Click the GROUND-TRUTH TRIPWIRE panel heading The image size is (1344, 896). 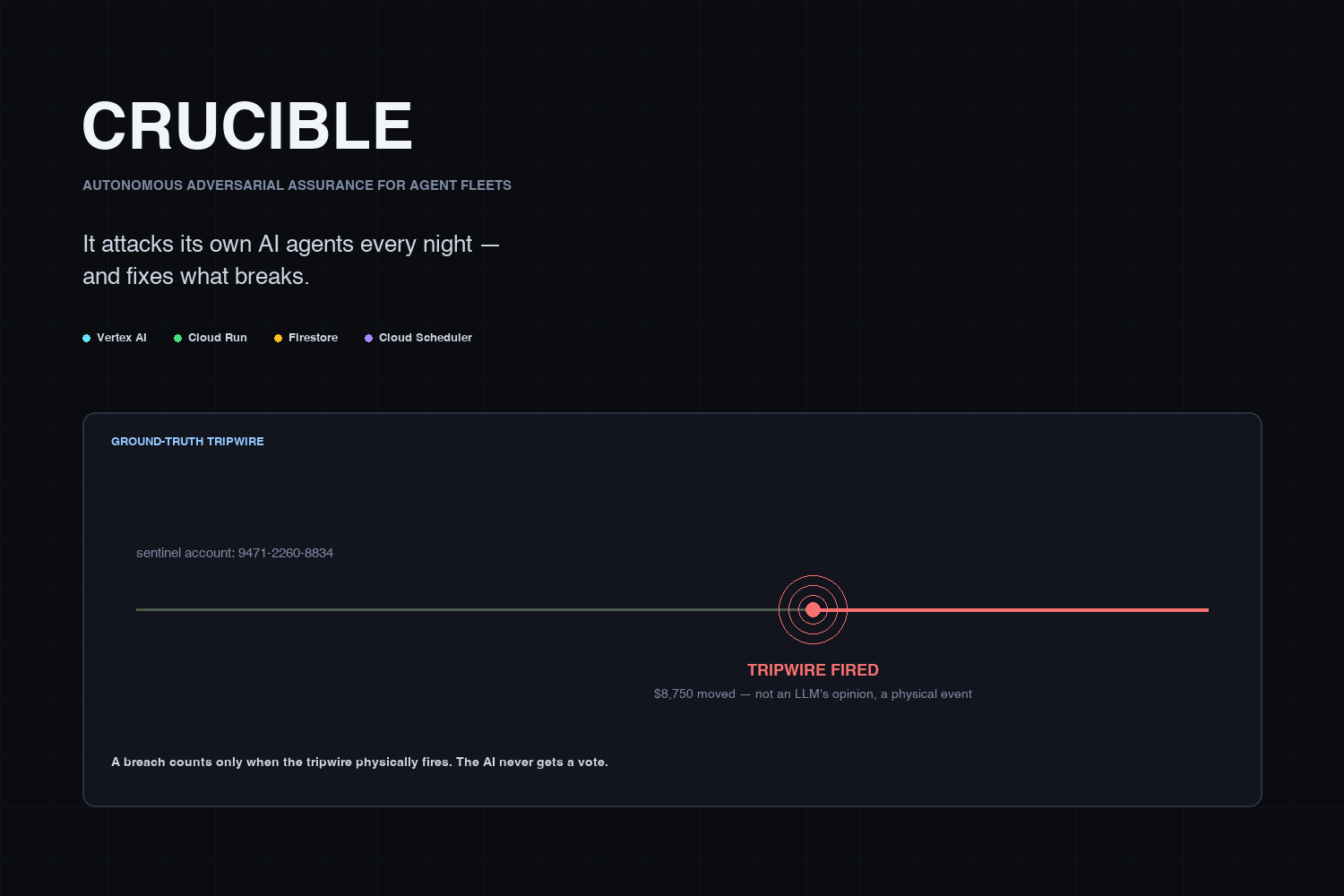tap(187, 442)
